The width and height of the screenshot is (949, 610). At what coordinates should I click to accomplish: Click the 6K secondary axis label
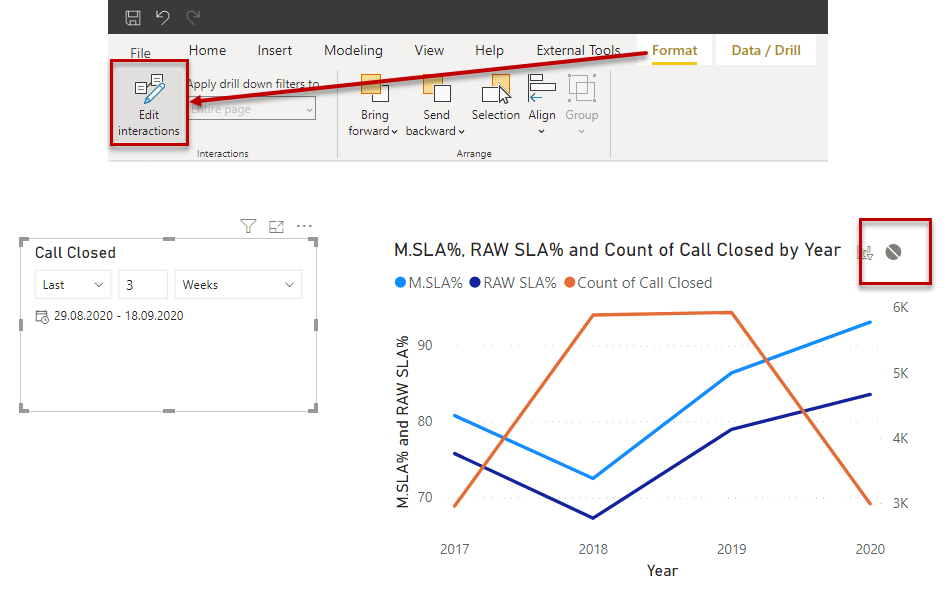pos(901,307)
